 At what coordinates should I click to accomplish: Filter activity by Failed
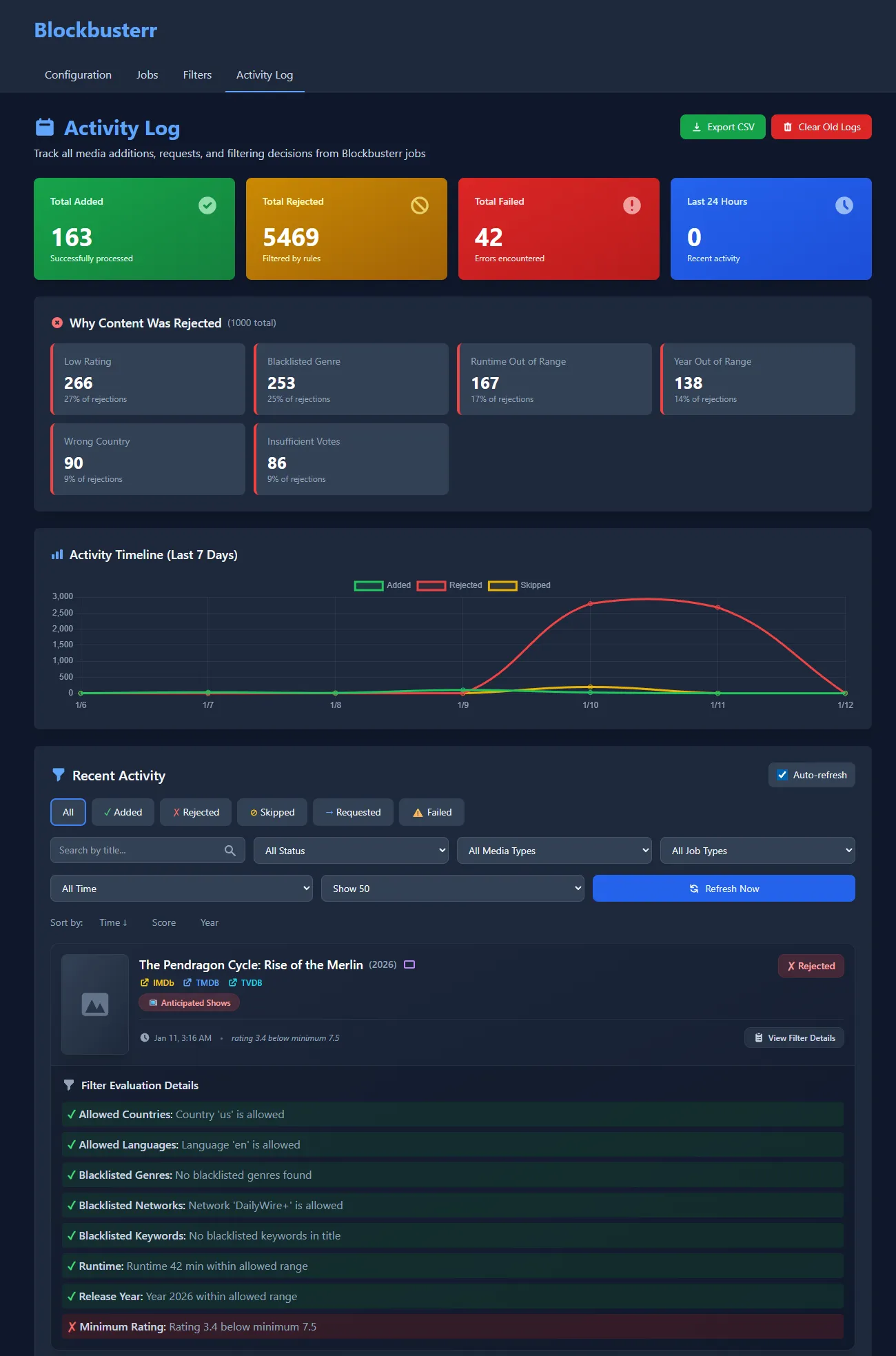coord(431,812)
